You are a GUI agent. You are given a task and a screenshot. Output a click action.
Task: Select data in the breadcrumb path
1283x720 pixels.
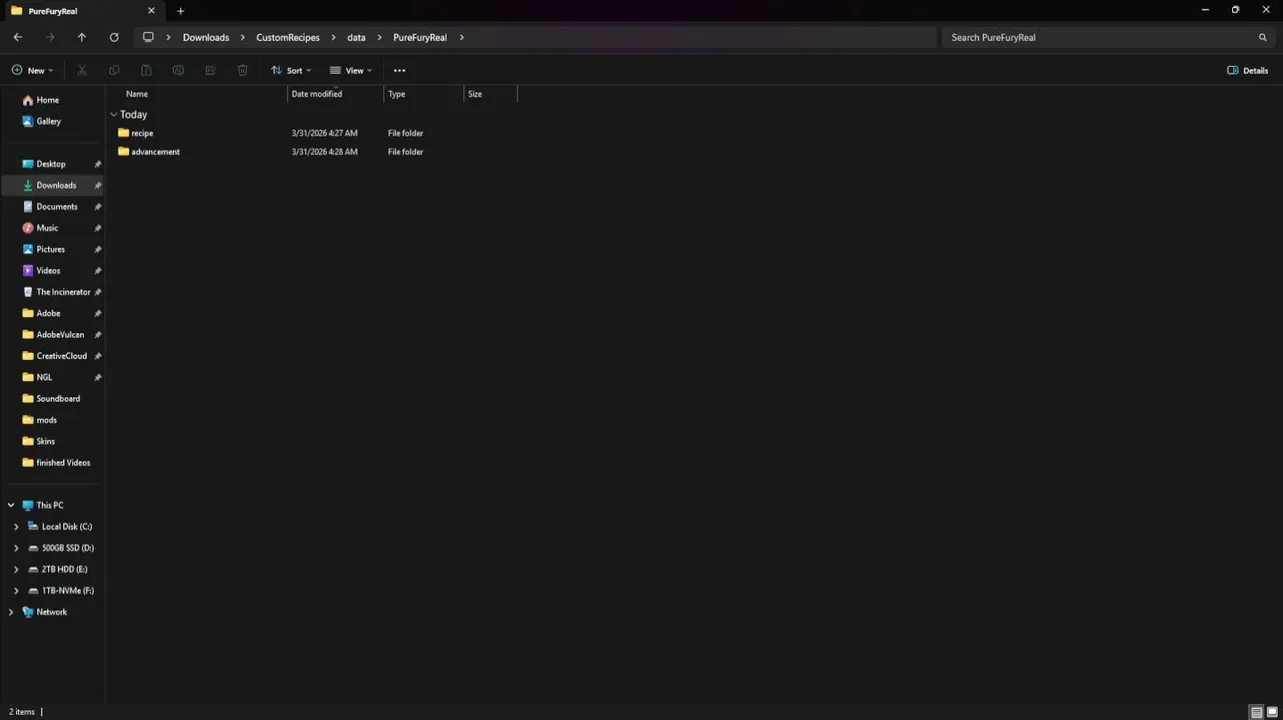click(x=356, y=37)
